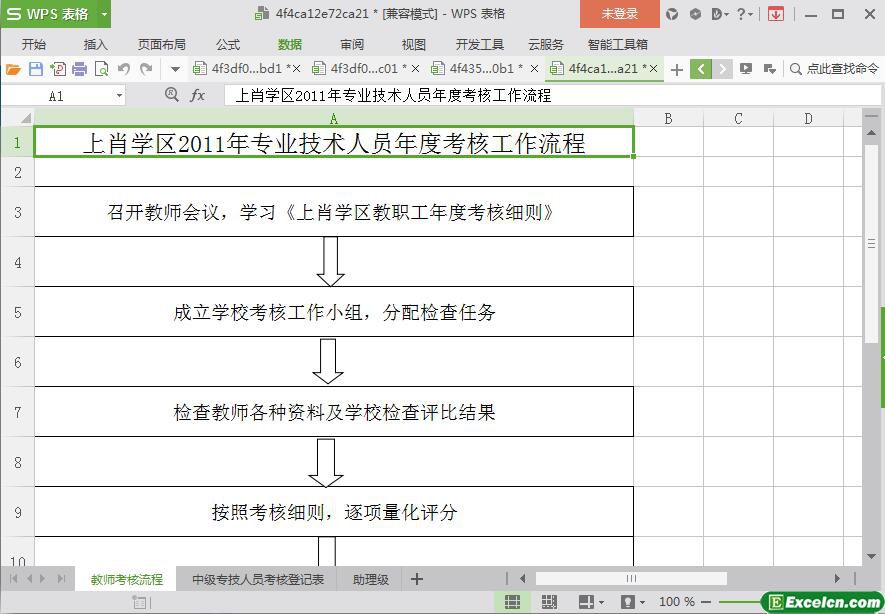The height and width of the screenshot is (614, 885).
Task: Switch to normal view in status bar
Action: coord(512,602)
